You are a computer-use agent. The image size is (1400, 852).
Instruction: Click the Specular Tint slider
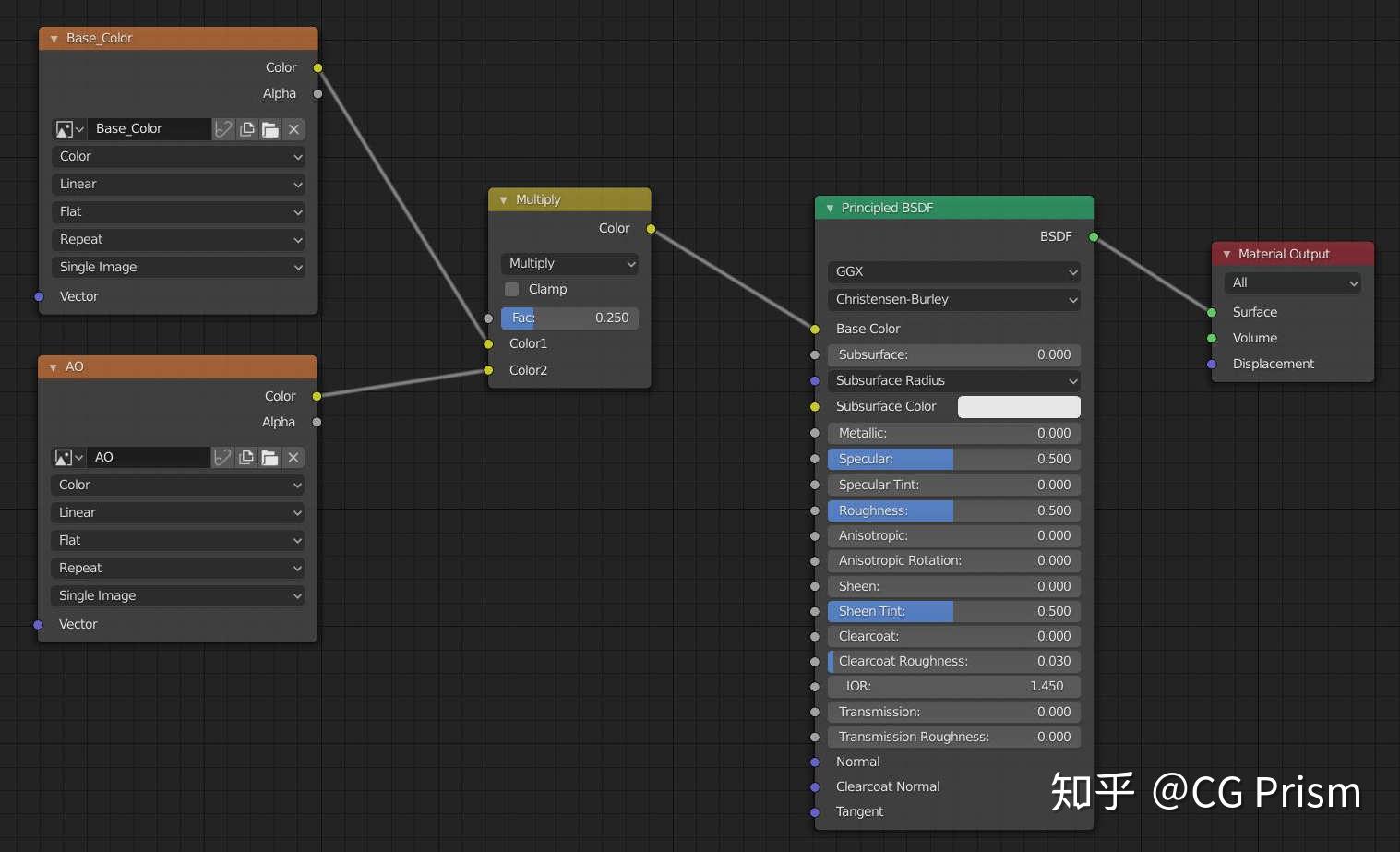point(954,486)
